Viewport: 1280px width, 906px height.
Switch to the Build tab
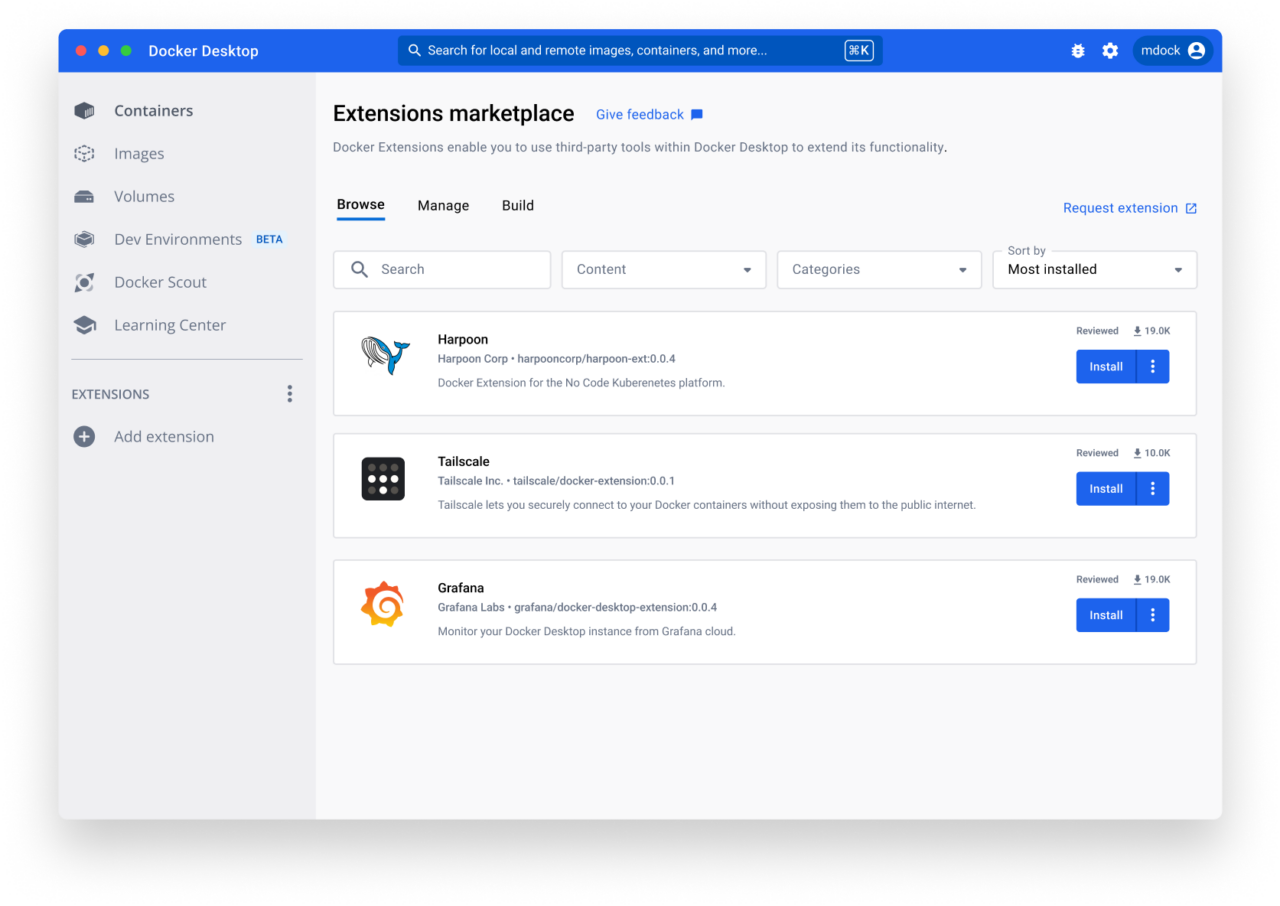(x=518, y=206)
